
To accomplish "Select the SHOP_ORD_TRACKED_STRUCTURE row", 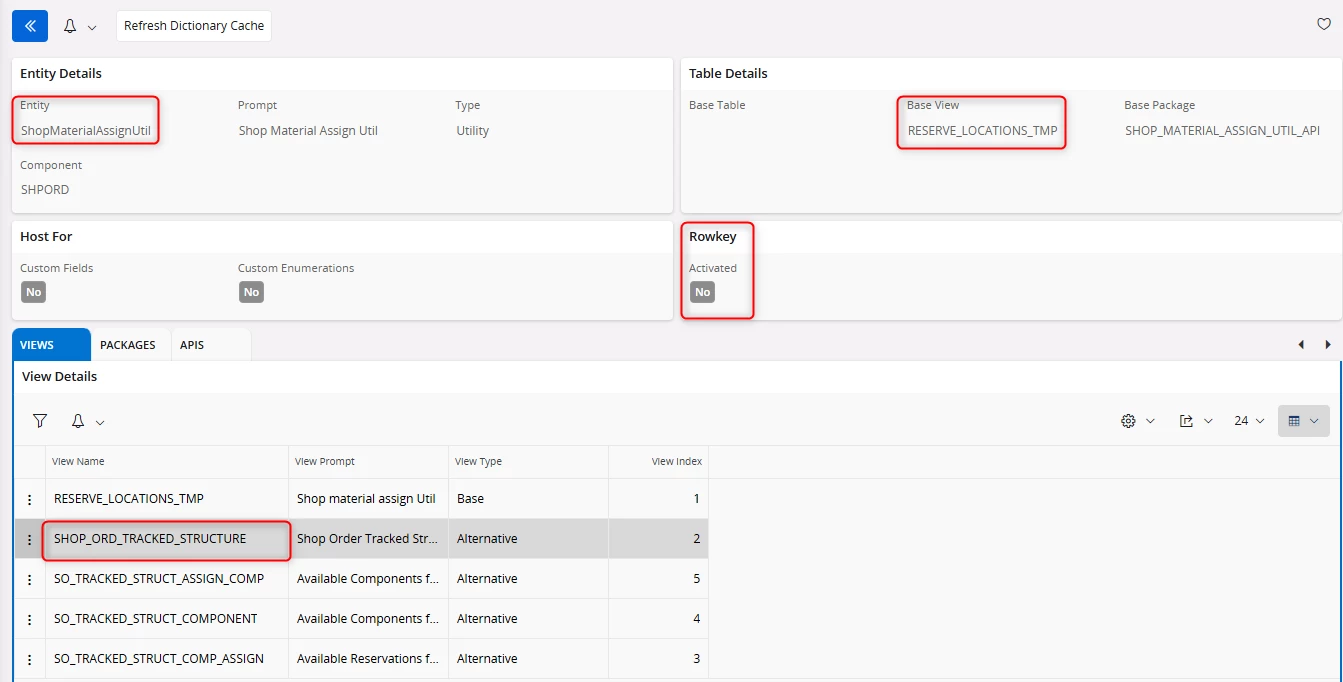I will [x=150, y=539].
